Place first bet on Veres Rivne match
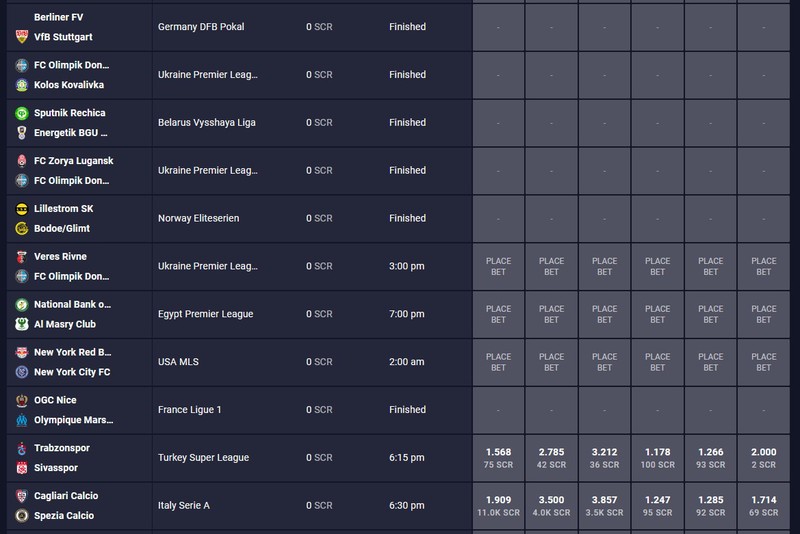 click(x=498, y=266)
